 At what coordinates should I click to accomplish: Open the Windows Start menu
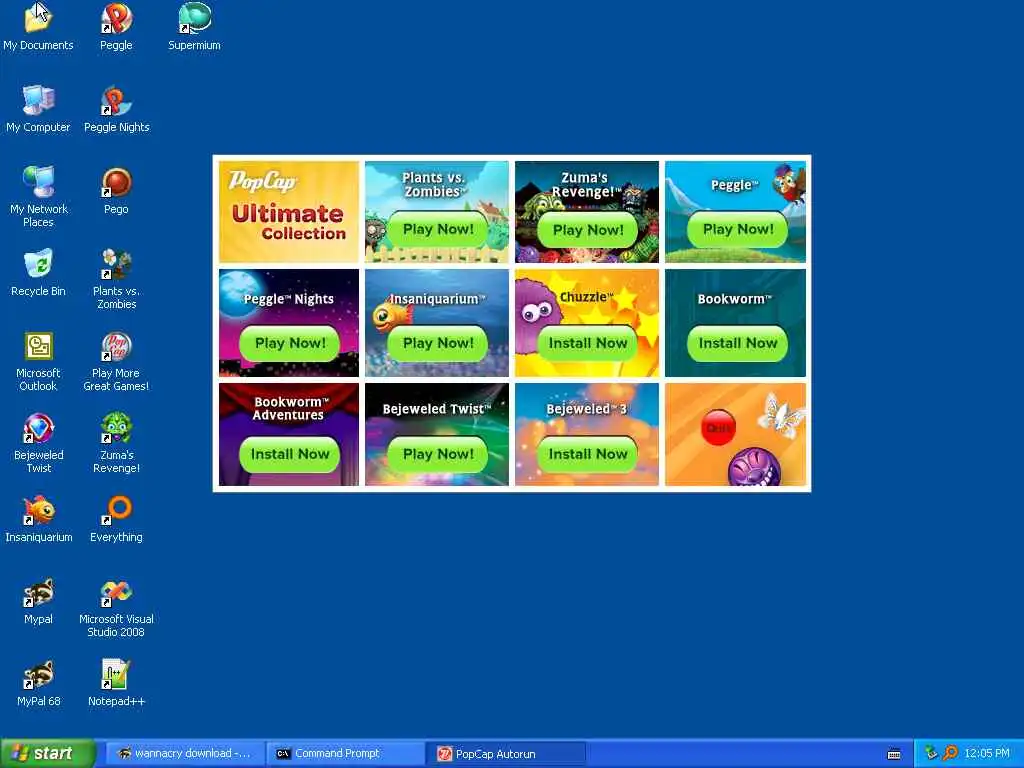point(47,753)
